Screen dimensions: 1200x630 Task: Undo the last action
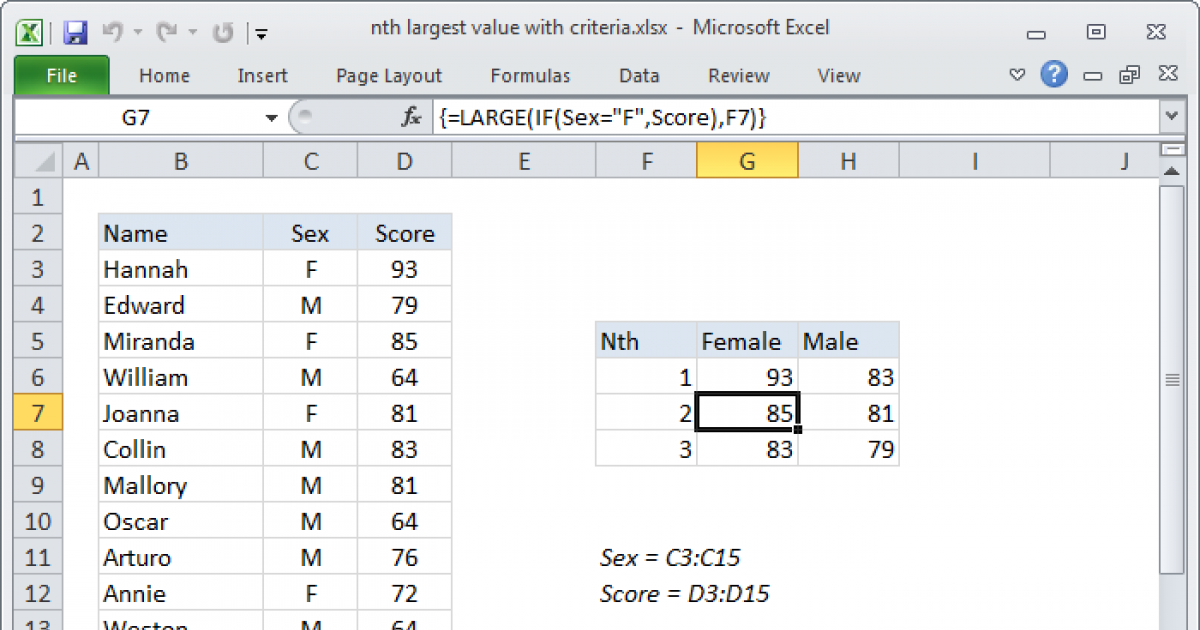pyautogui.click(x=112, y=33)
